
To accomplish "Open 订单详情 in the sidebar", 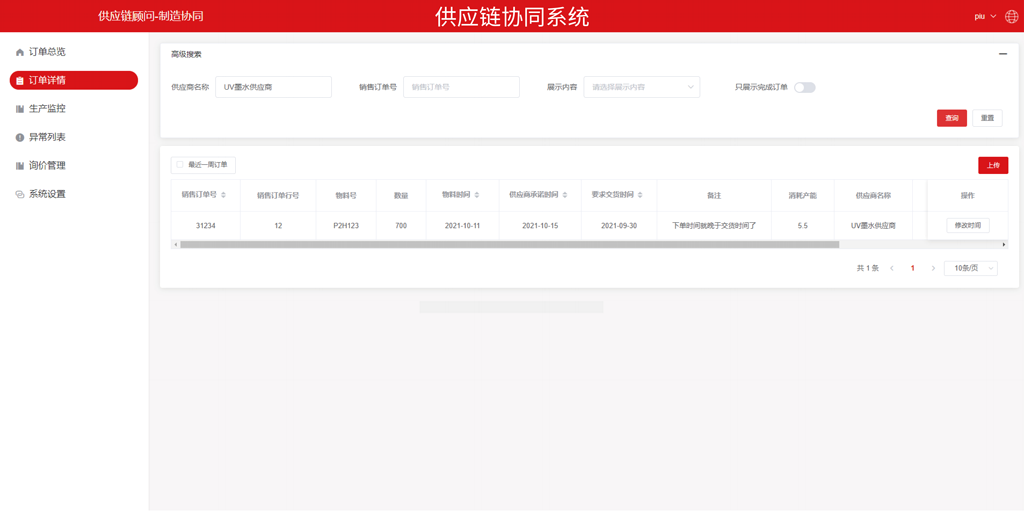I will (x=73, y=80).
